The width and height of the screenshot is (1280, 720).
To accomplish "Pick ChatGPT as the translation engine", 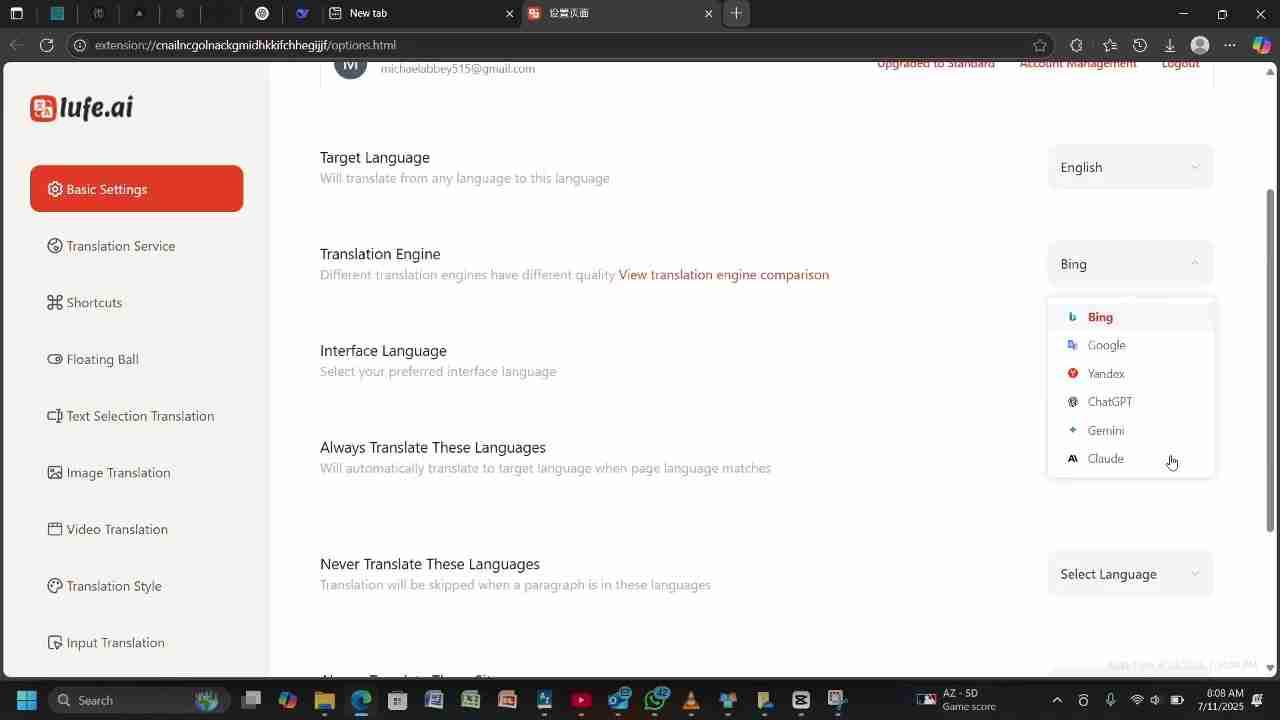I will click(1110, 402).
